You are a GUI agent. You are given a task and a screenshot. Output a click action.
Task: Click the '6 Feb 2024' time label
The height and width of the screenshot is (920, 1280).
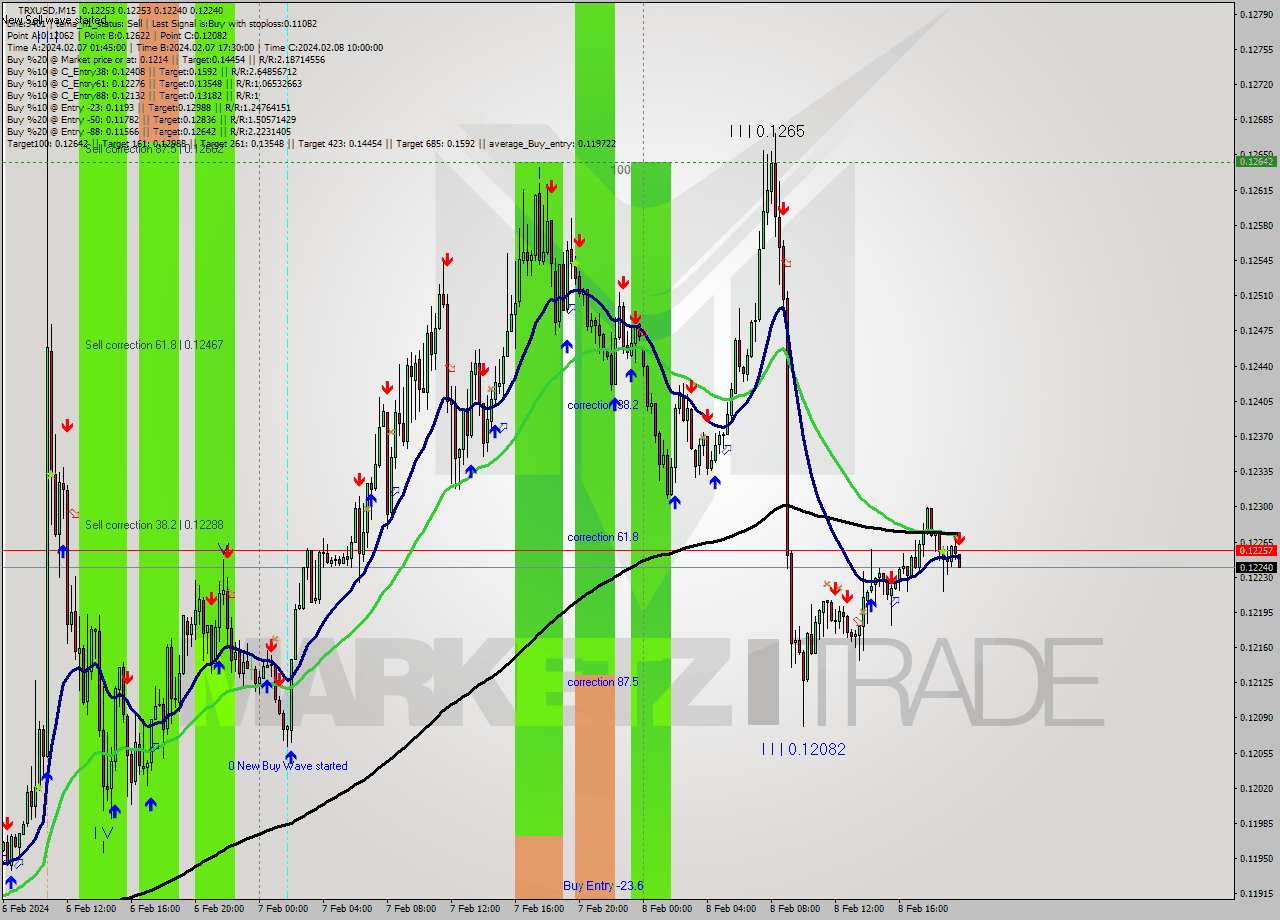click(26, 909)
